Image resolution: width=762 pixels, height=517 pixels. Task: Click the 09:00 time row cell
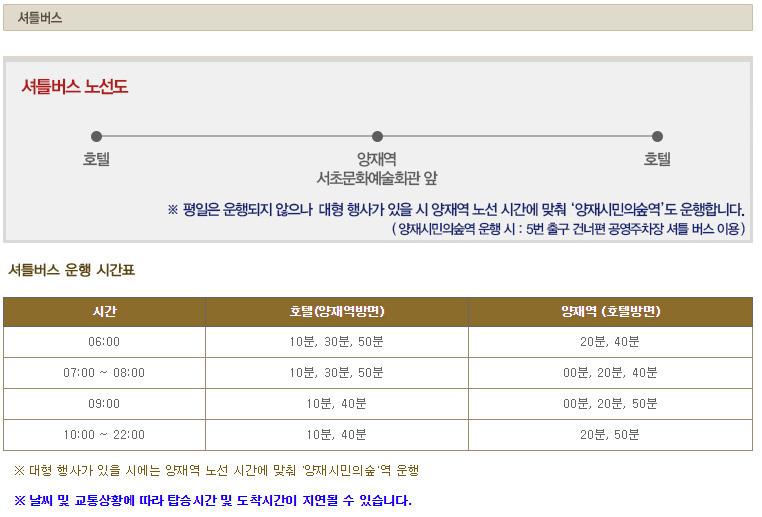click(104, 404)
